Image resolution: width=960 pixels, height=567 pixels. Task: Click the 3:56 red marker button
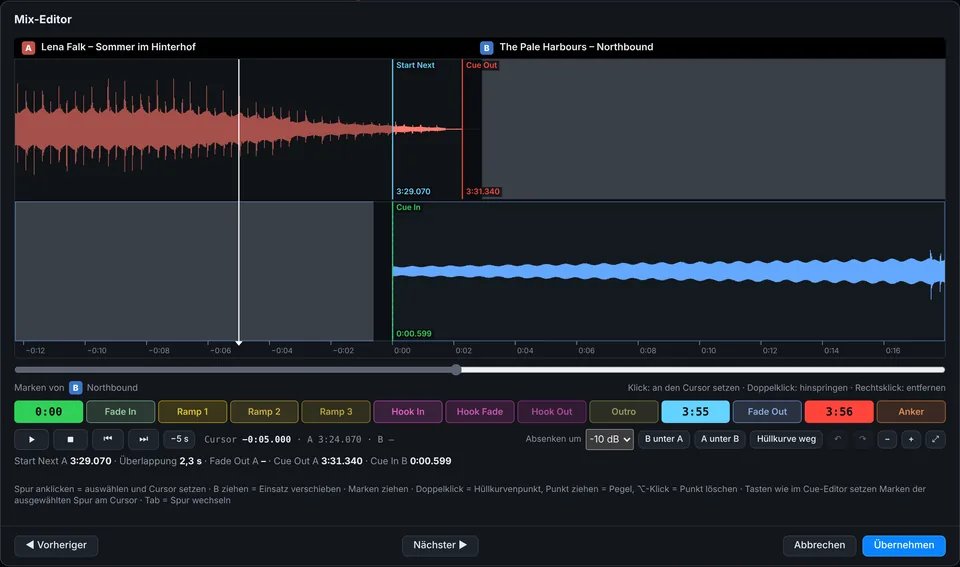(839, 411)
